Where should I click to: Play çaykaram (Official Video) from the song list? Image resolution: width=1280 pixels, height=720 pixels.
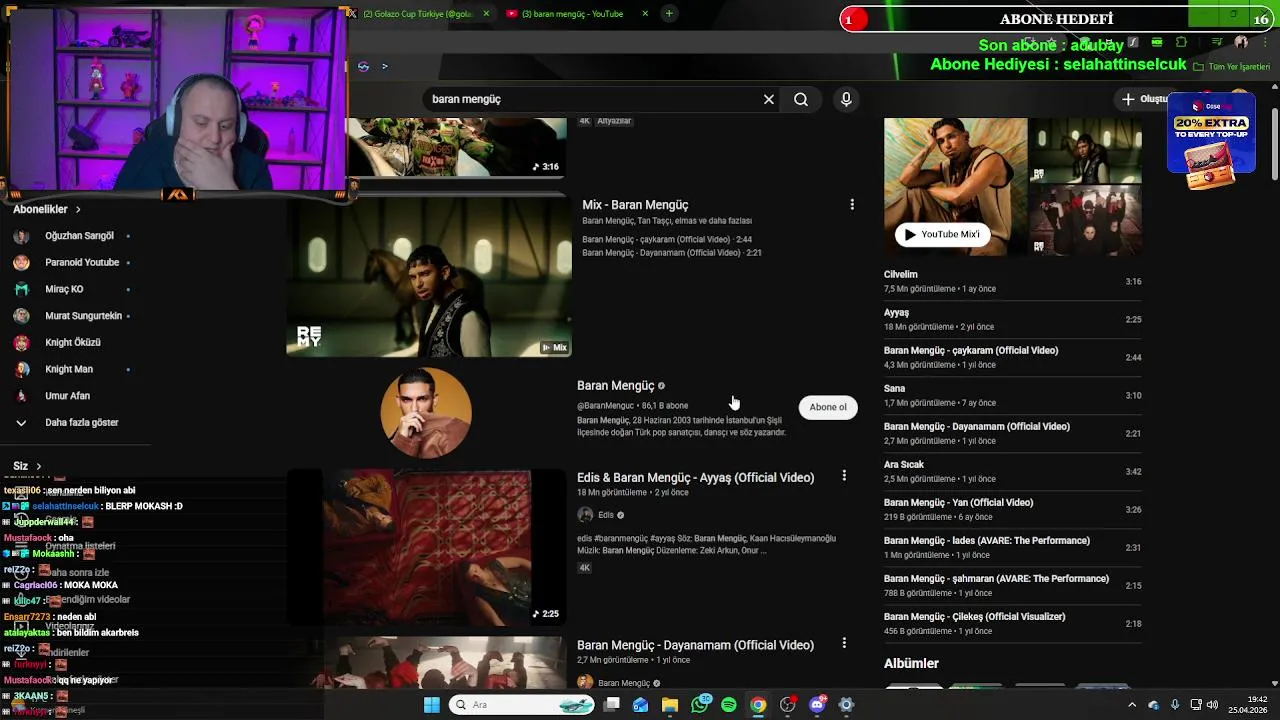pyautogui.click(x=1012, y=357)
